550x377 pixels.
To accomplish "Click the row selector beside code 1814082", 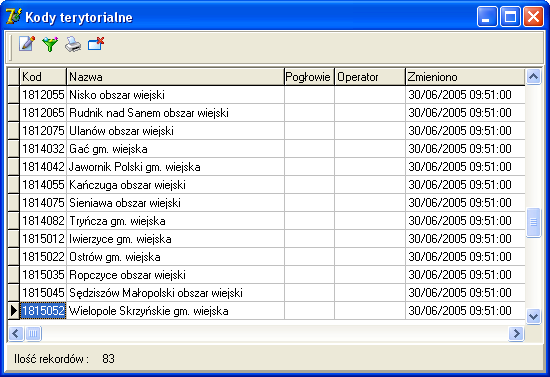I will click(14, 221).
